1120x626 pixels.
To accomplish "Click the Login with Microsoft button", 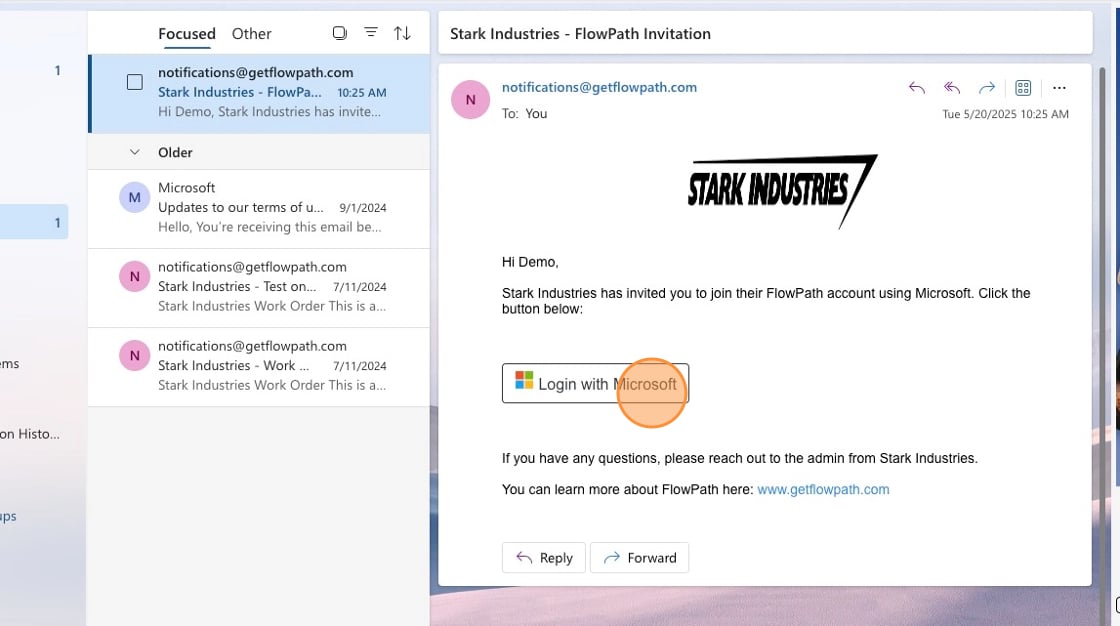I will tap(595, 383).
